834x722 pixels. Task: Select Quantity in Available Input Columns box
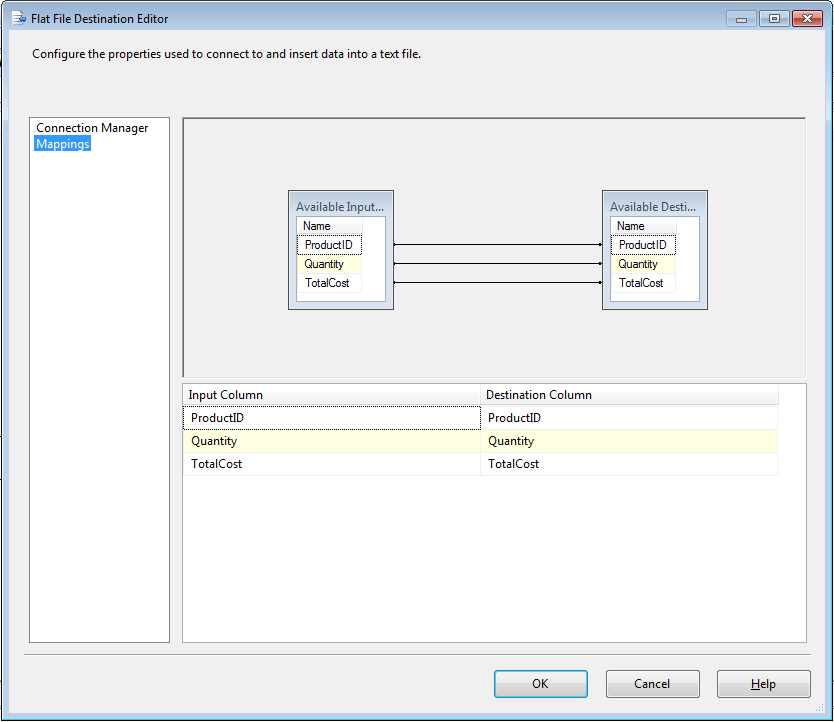(x=329, y=264)
